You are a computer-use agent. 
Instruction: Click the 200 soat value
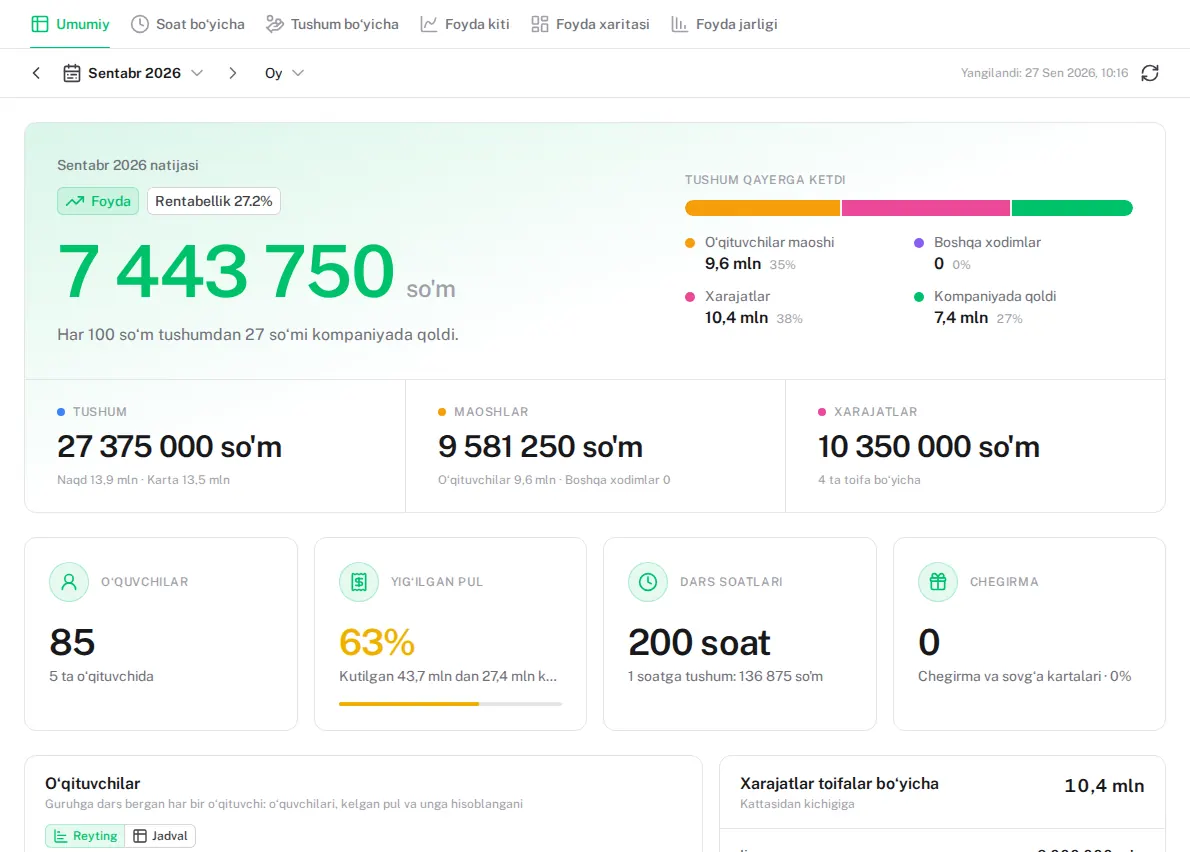point(699,643)
